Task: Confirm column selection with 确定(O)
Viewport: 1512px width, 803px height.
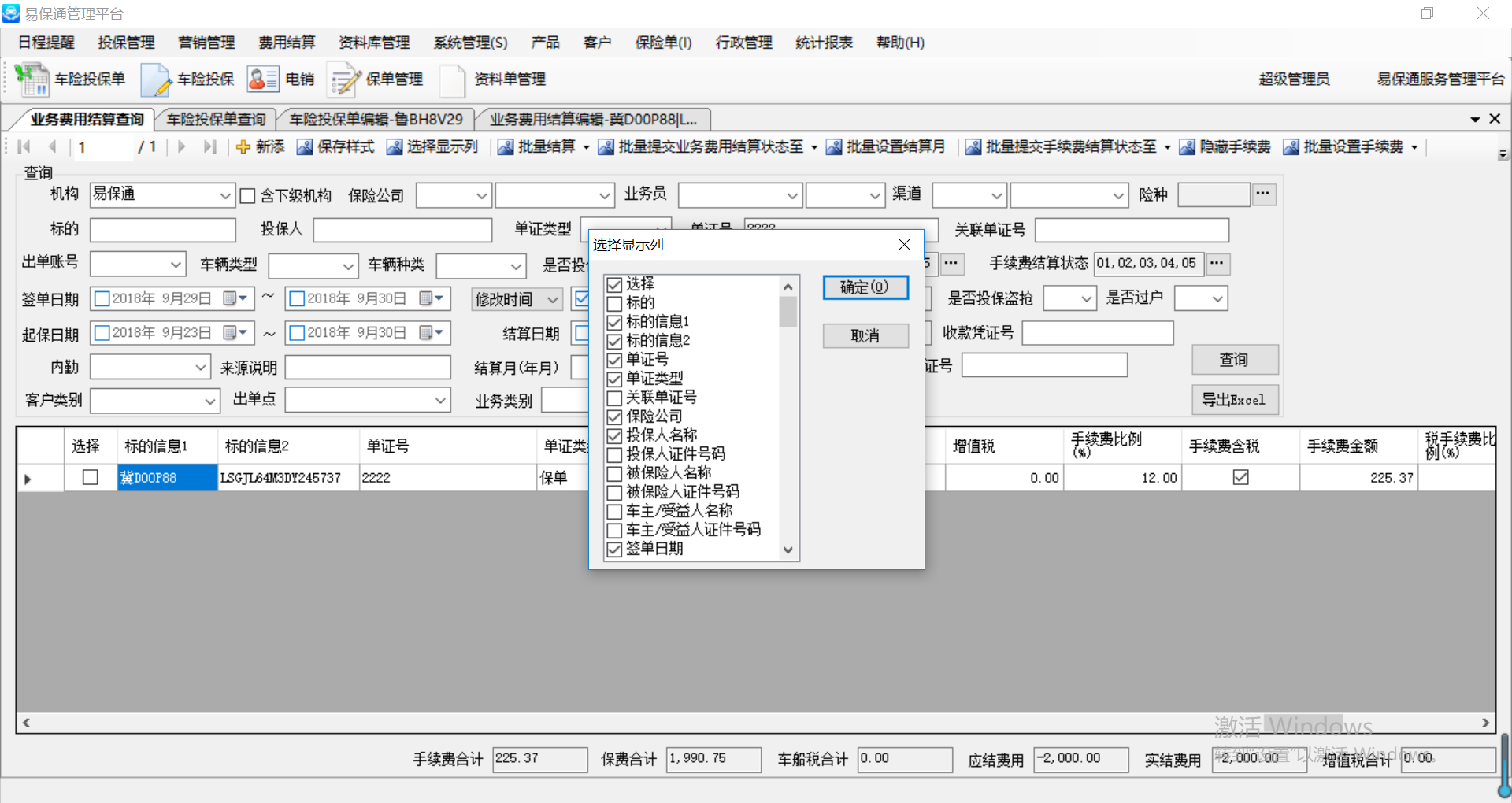Action: coord(865,288)
